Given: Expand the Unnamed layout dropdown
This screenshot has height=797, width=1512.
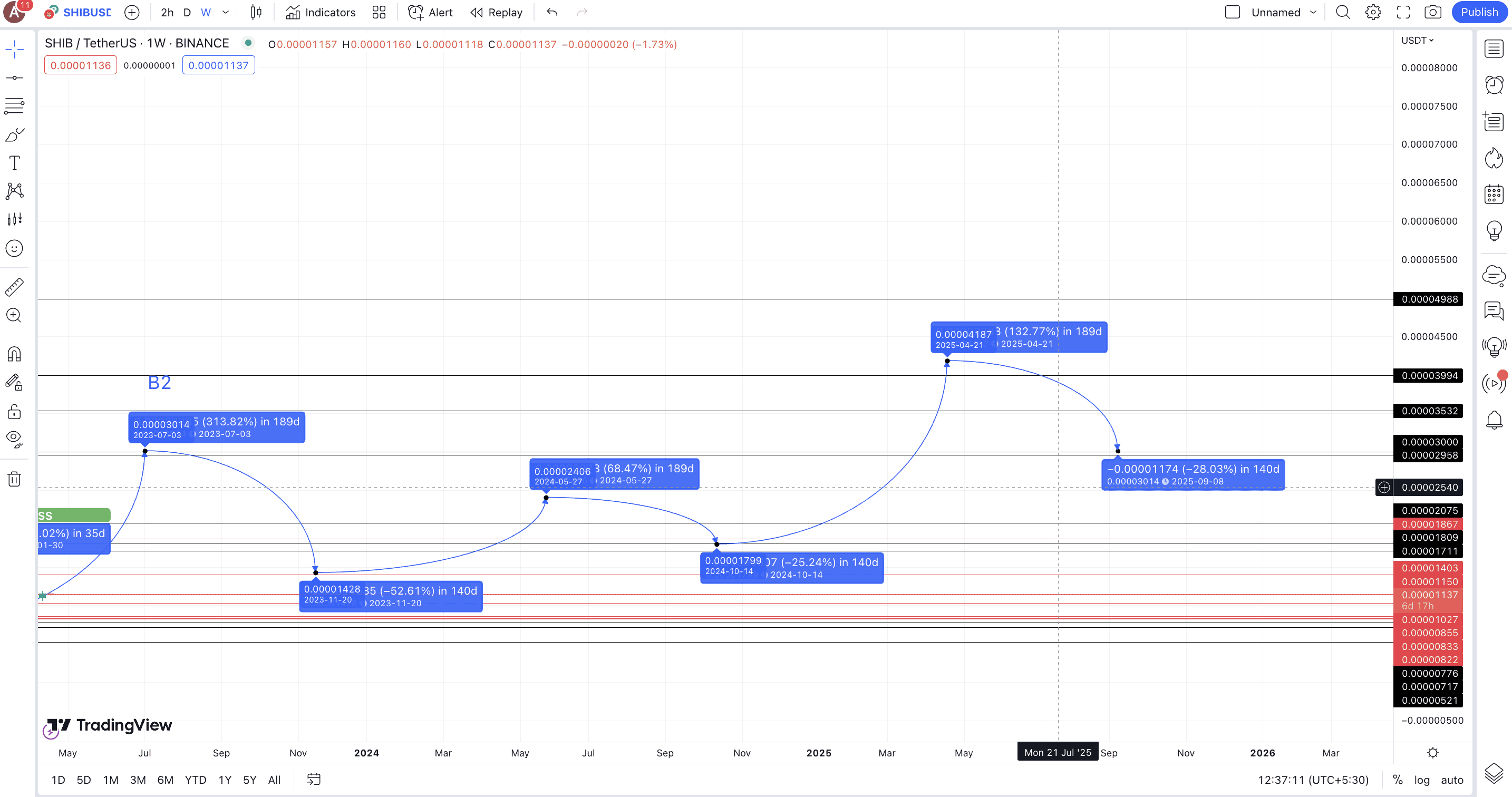Looking at the screenshot, I should click(x=1313, y=12).
